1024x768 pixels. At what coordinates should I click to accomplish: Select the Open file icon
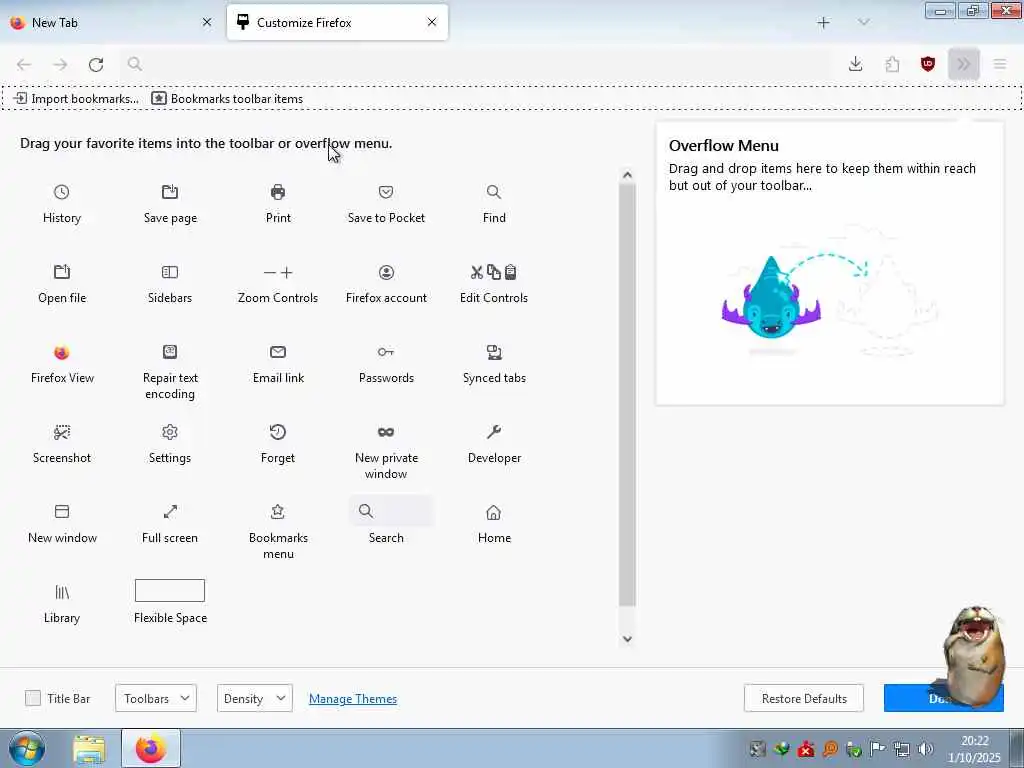(61, 272)
